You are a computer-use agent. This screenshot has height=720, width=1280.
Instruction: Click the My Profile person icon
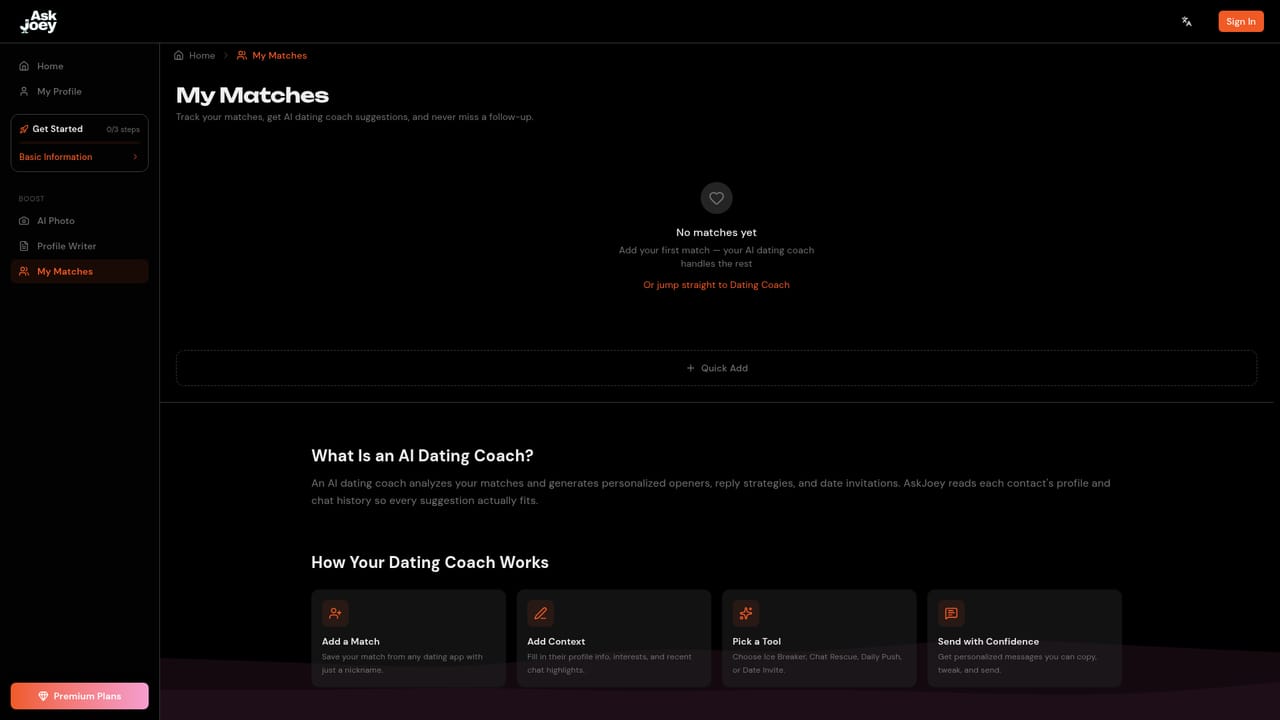click(x=24, y=91)
